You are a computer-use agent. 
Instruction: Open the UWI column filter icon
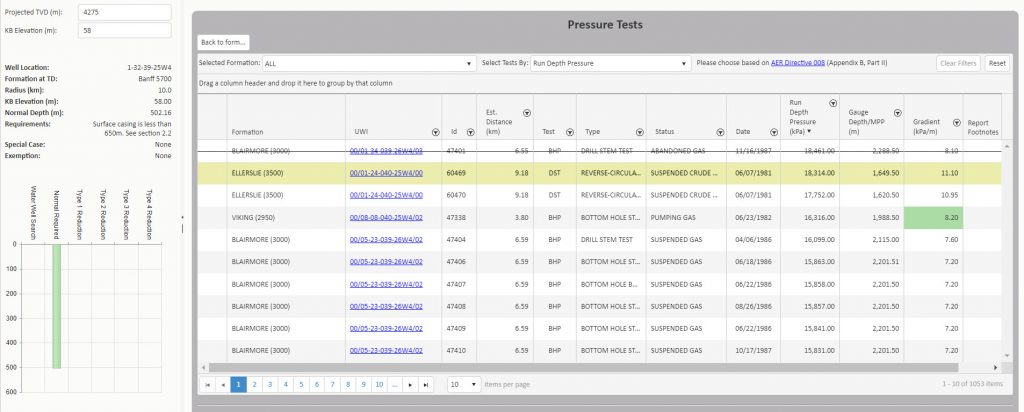[436, 132]
